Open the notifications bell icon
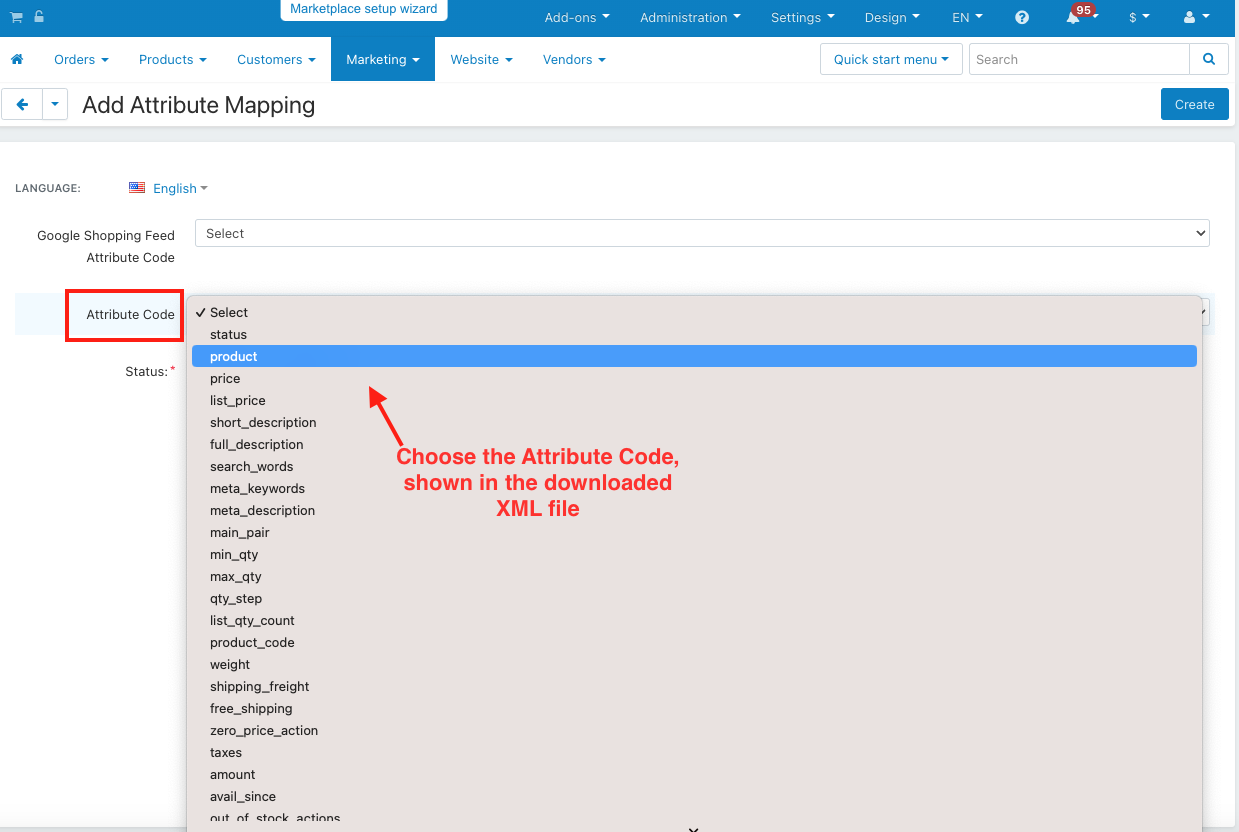Image resolution: width=1239 pixels, height=832 pixels. click(1073, 17)
